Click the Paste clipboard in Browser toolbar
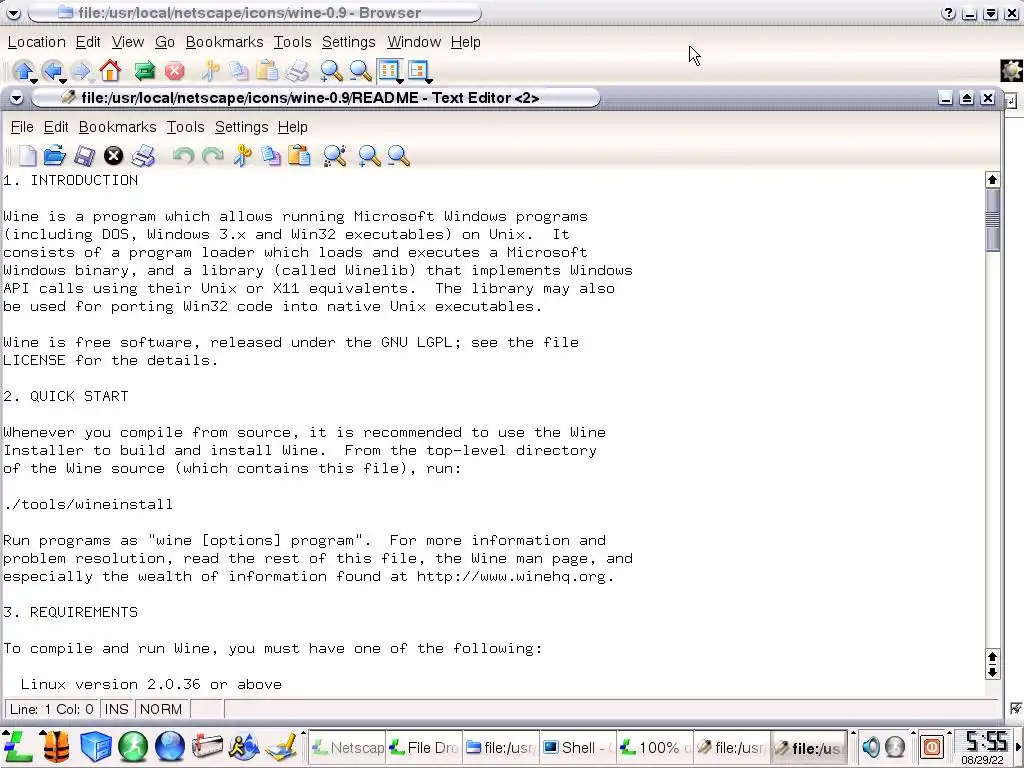The image size is (1024, 768). pyautogui.click(x=267, y=71)
